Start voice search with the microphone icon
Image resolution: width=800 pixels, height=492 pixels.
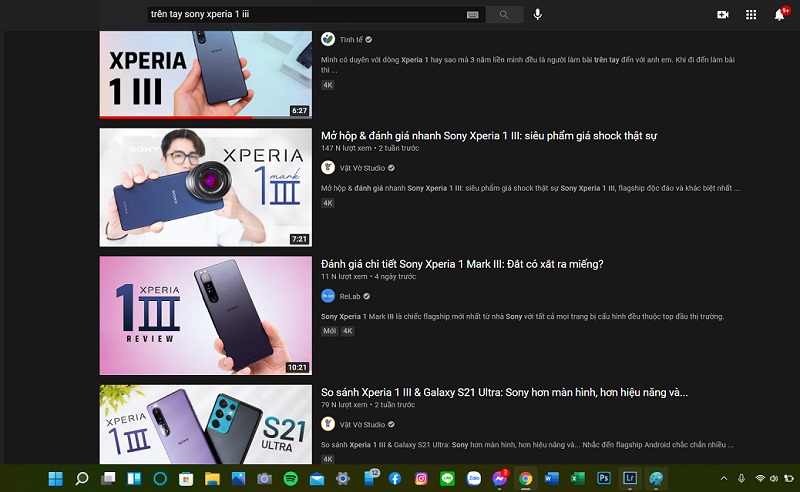point(537,14)
